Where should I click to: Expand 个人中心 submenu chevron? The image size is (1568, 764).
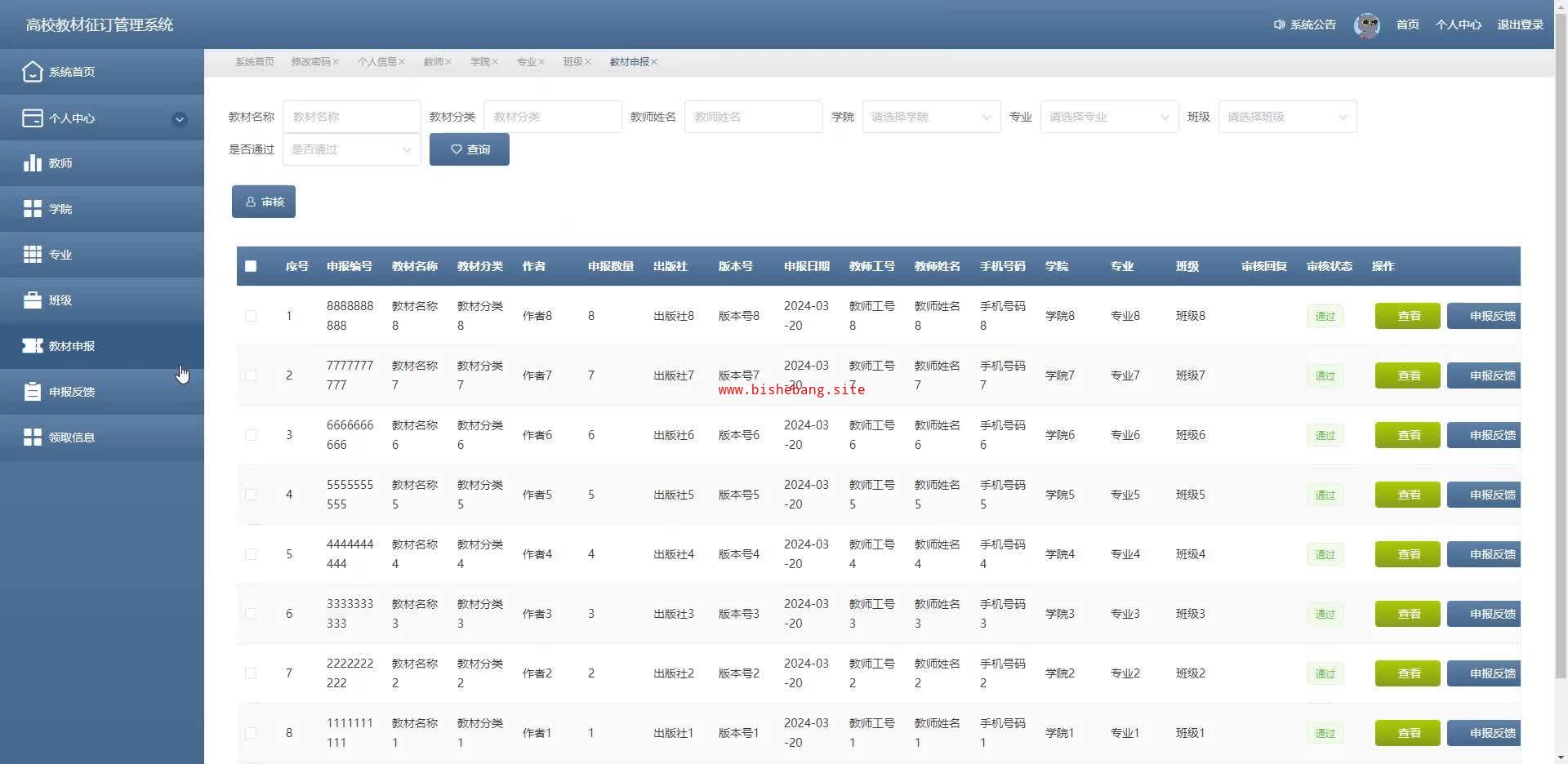tap(180, 119)
